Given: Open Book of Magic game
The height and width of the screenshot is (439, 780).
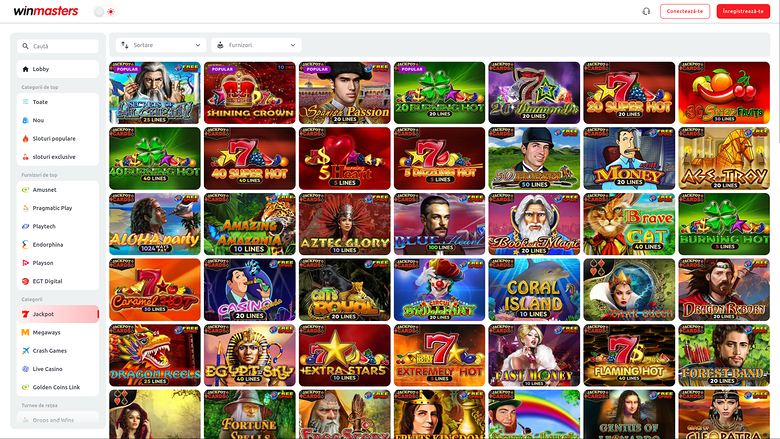Looking at the screenshot, I should (x=534, y=224).
